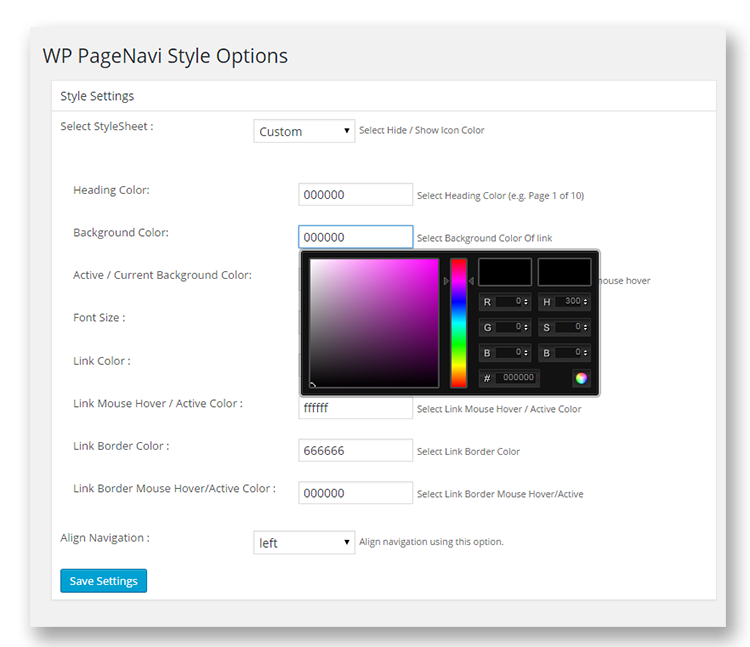Screen dimensions: 750x647
Task: Click the rainbow hue slider bar
Action: coord(459,323)
